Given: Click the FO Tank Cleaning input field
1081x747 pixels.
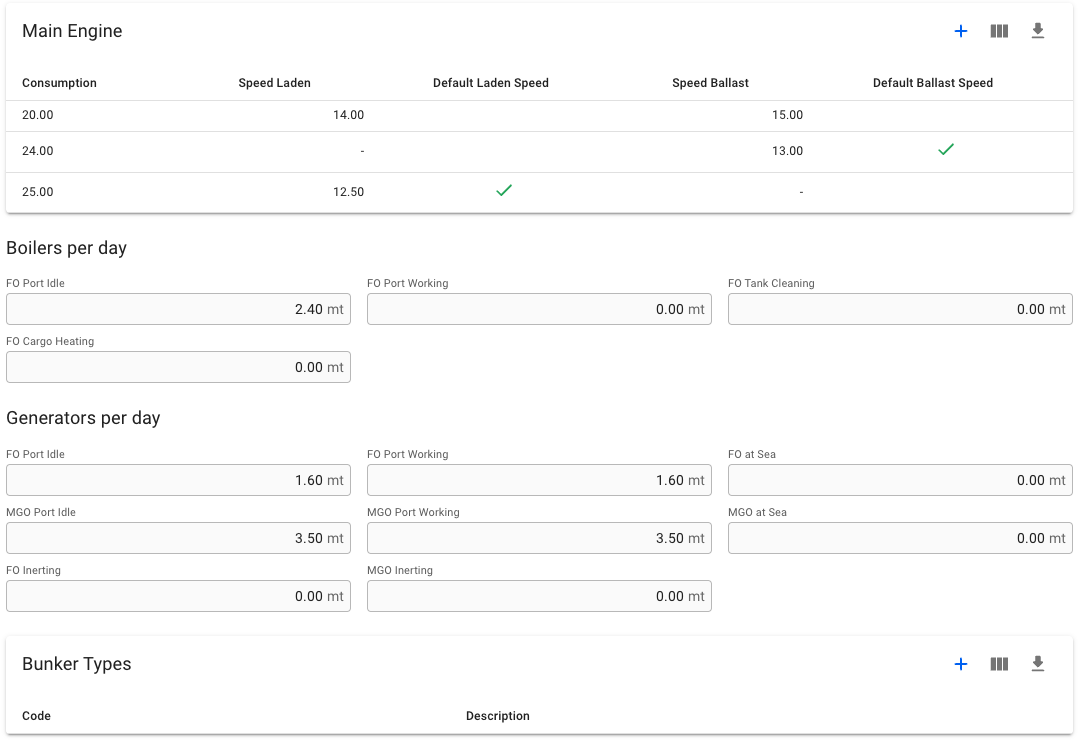Looking at the screenshot, I should pyautogui.click(x=899, y=309).
